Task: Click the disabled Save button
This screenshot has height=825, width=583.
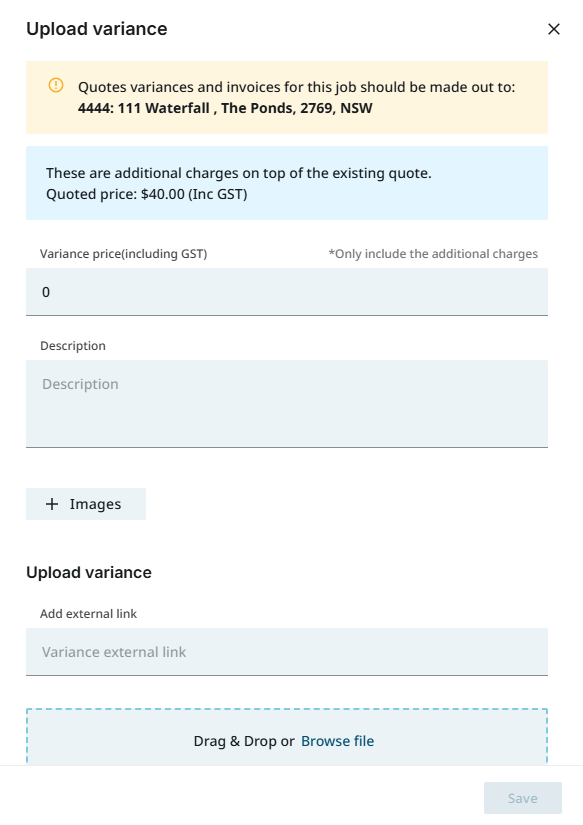Action: 522,797
